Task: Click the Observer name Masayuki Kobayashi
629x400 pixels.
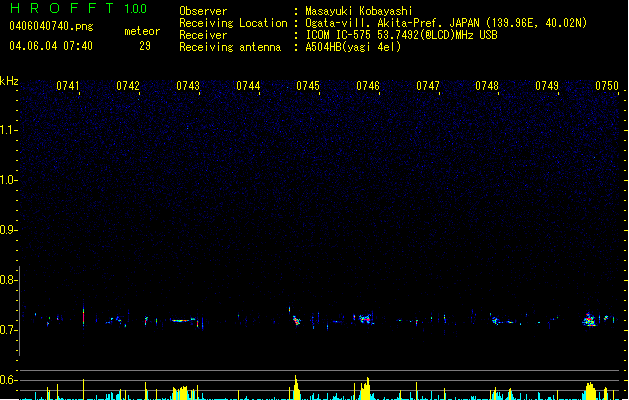Action: (359, 11)
